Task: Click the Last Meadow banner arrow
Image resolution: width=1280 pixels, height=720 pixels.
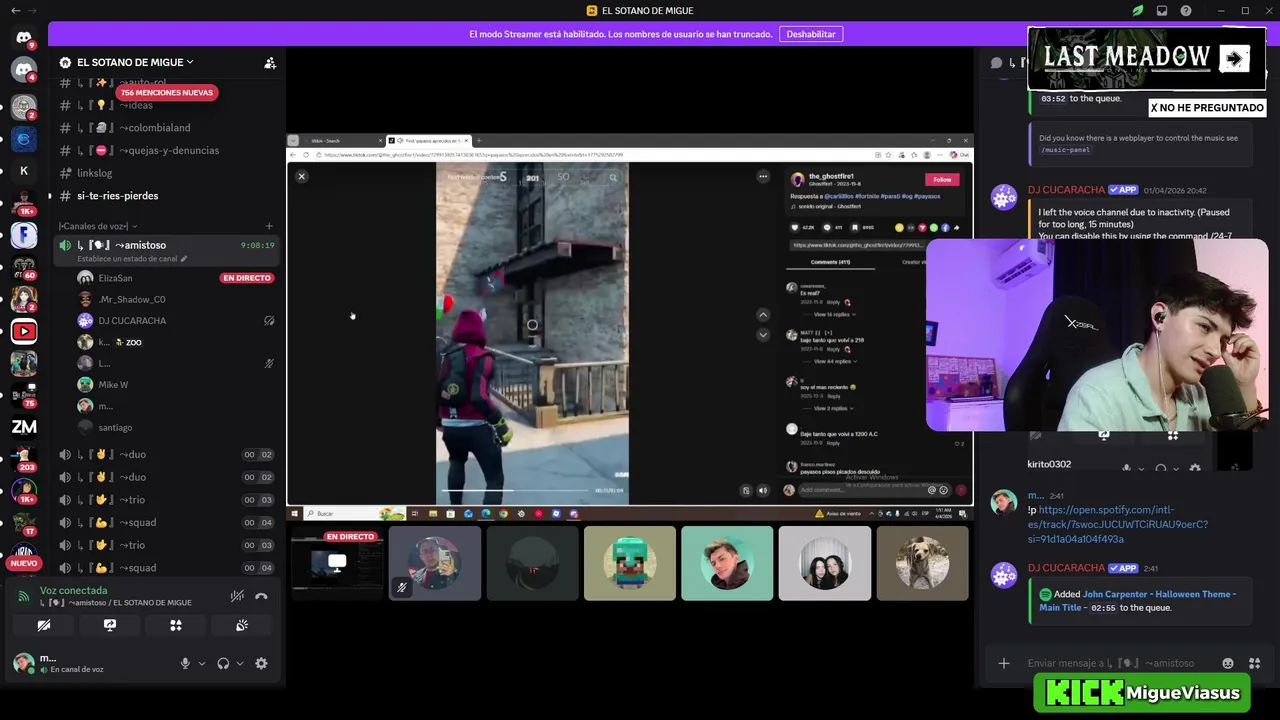Action: [x=1235, y=59]
